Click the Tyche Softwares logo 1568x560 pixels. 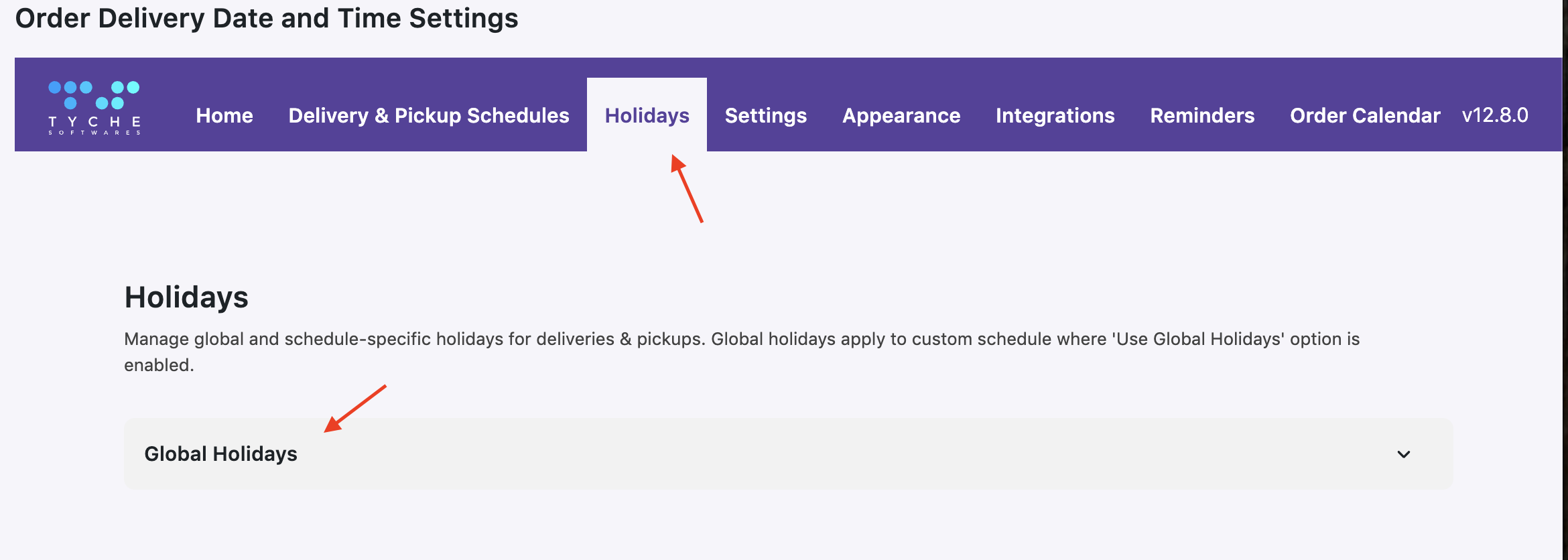tap(94, 108)
